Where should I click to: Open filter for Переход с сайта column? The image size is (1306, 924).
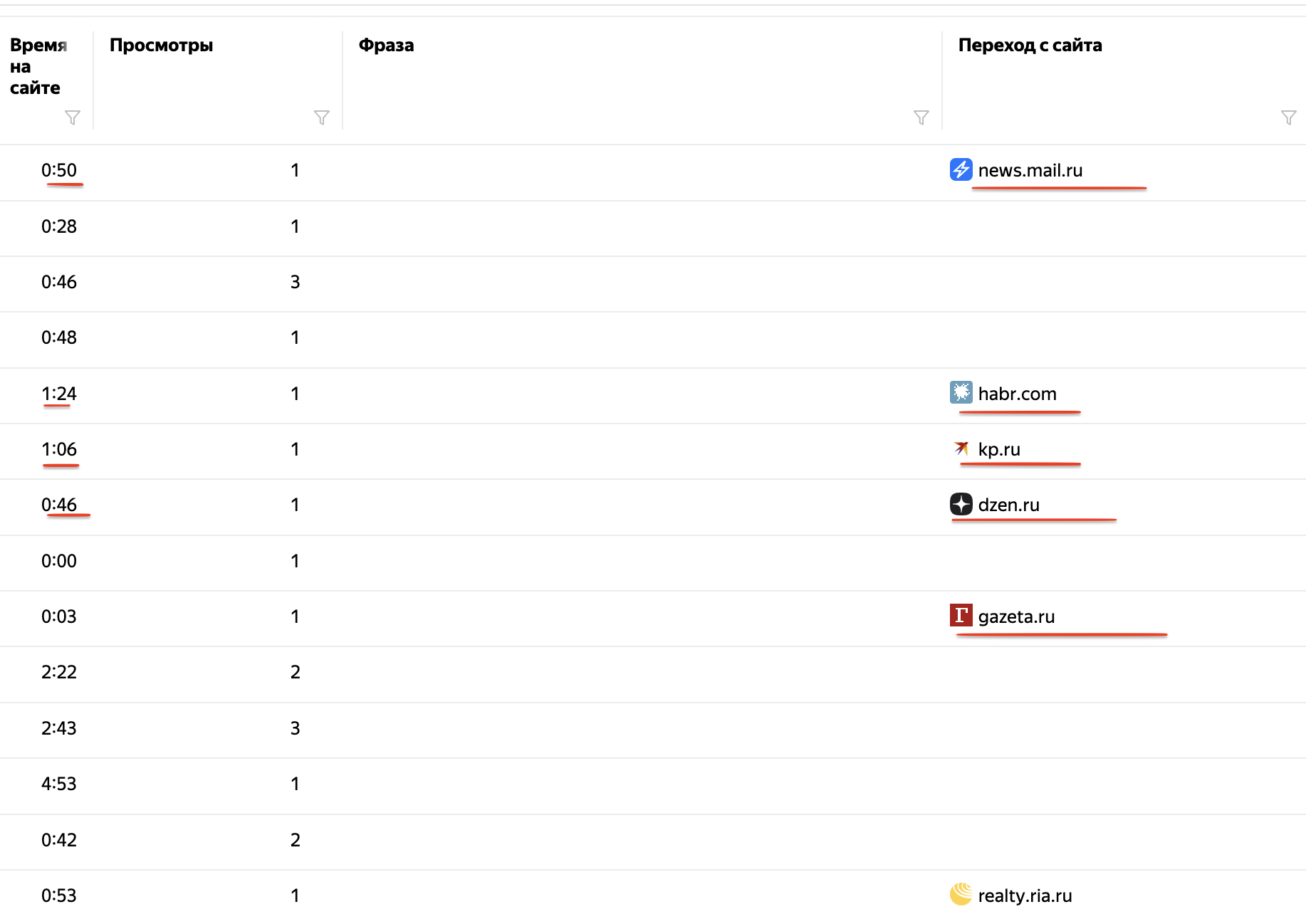[x=1289, y=117]
